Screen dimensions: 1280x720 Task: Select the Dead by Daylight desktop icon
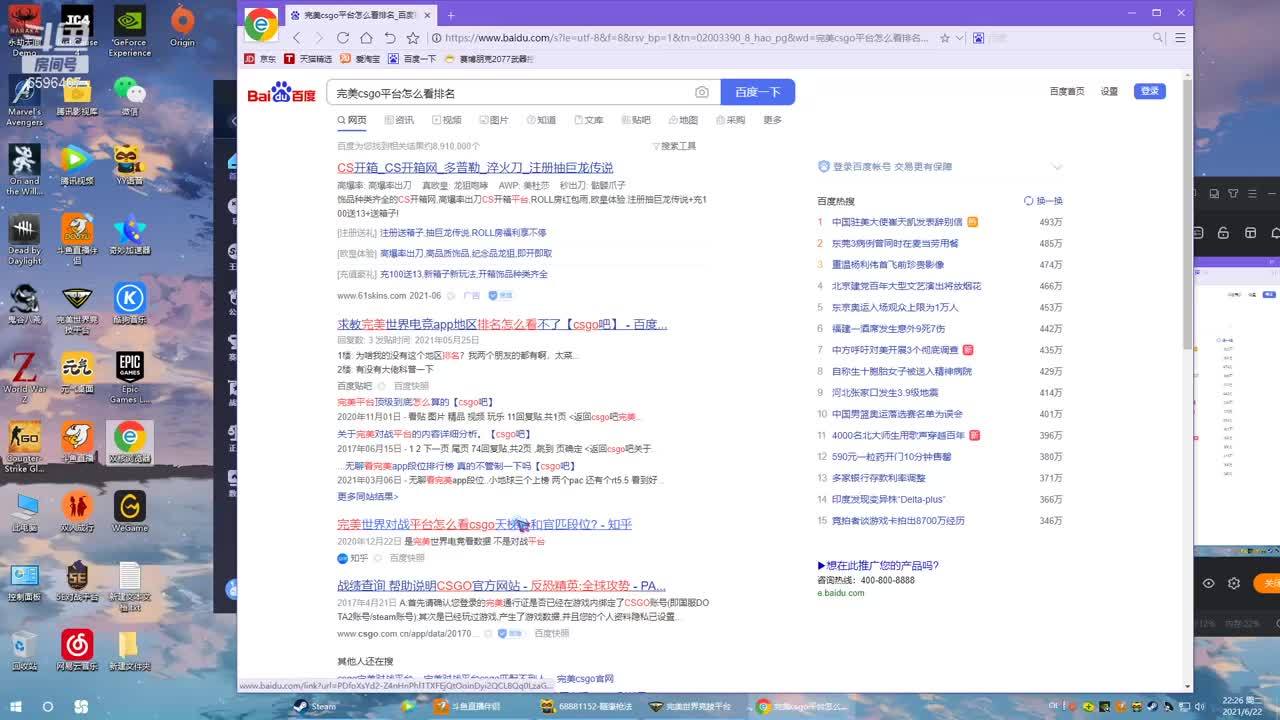click(24, 241)
